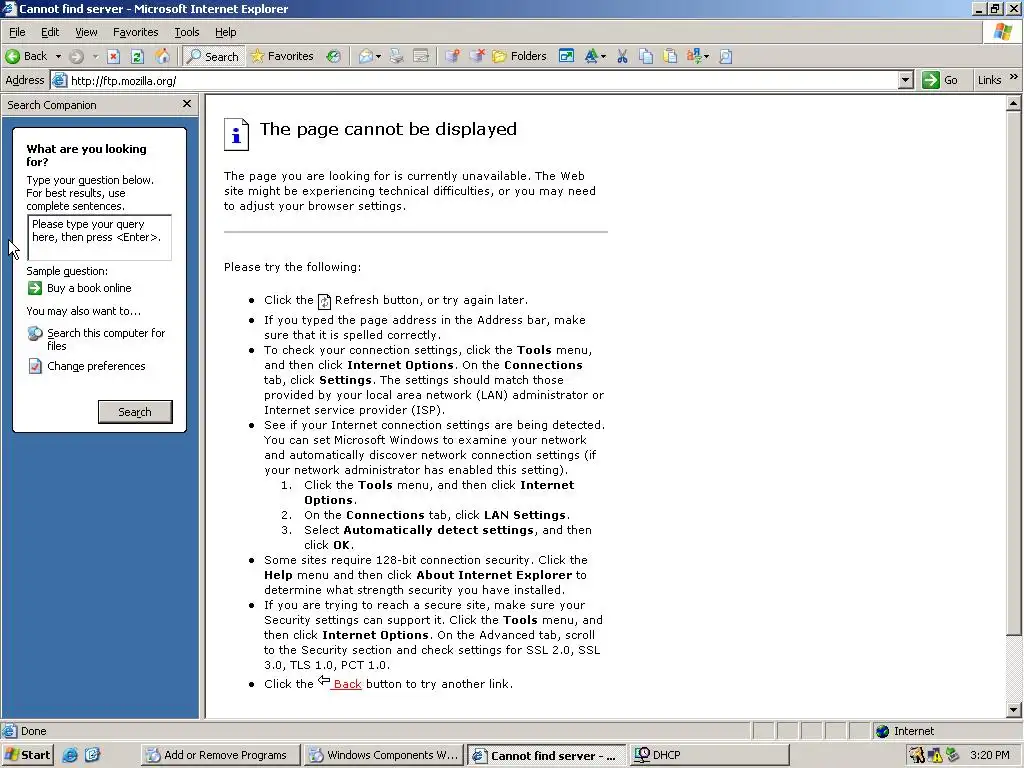Viewport: 1024px width, 768px height.
Task: Expand the Mail button dropdown arrow
Action: 378,57
